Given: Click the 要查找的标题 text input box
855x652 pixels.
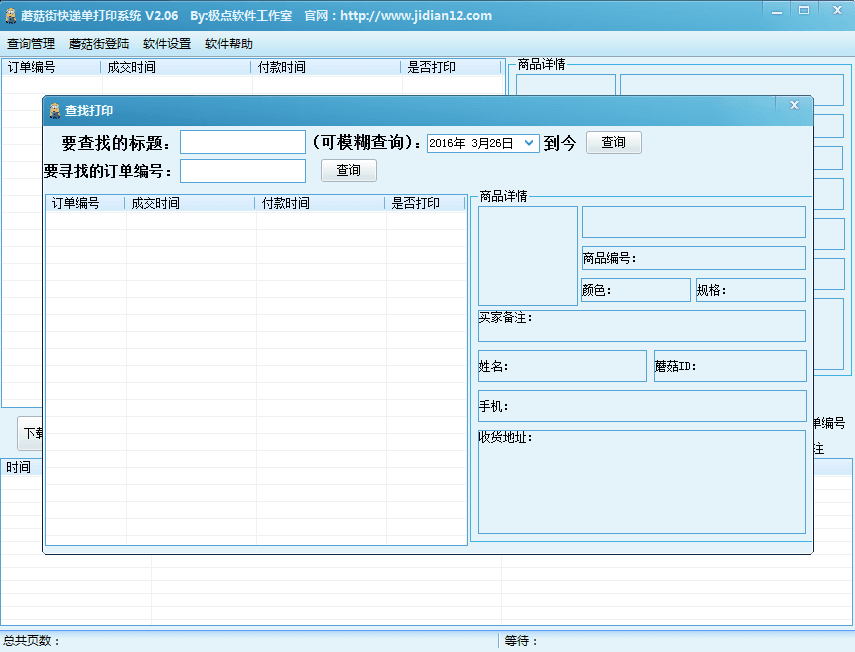Looking at the screenshot, I should tap(243, 142).
